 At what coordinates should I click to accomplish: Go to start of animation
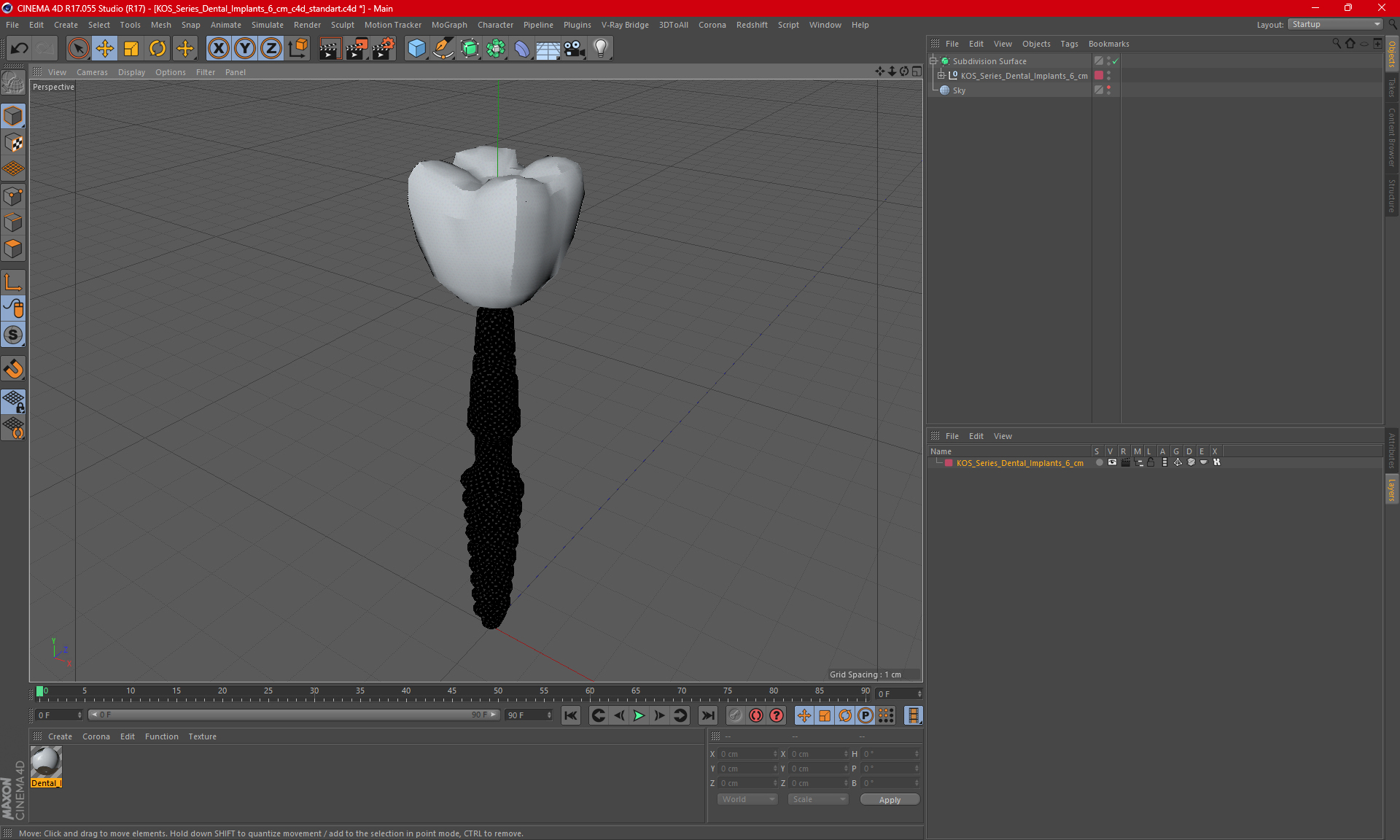click(x=571, y=715)
